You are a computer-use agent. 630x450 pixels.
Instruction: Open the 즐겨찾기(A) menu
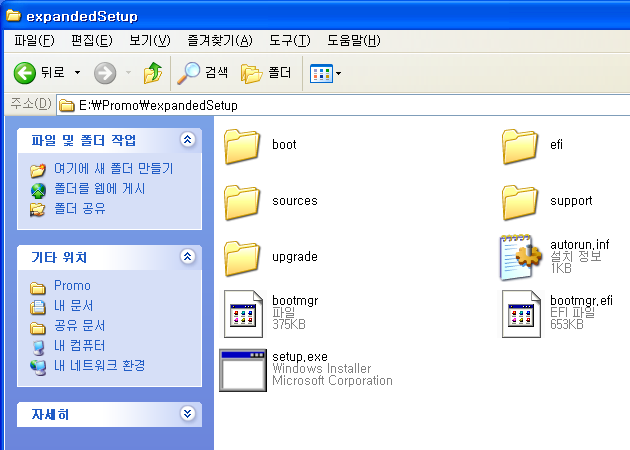click(220, 41)
